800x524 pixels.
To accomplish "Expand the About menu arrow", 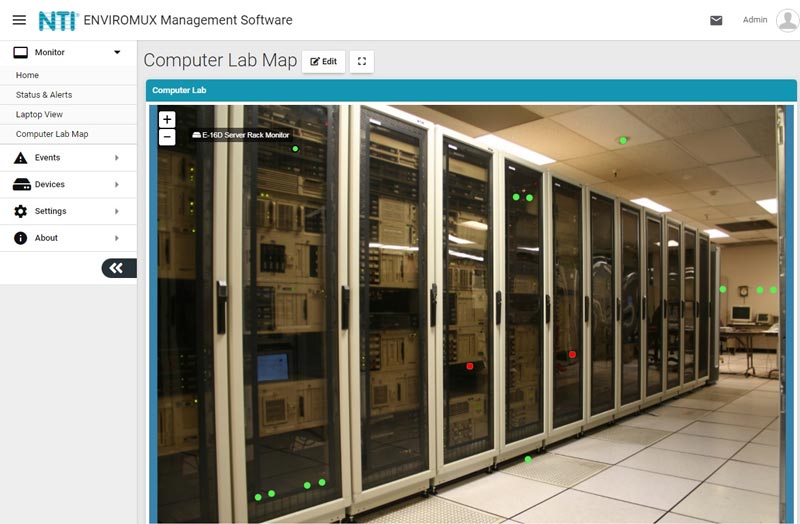I will click(x=117, y=238).
